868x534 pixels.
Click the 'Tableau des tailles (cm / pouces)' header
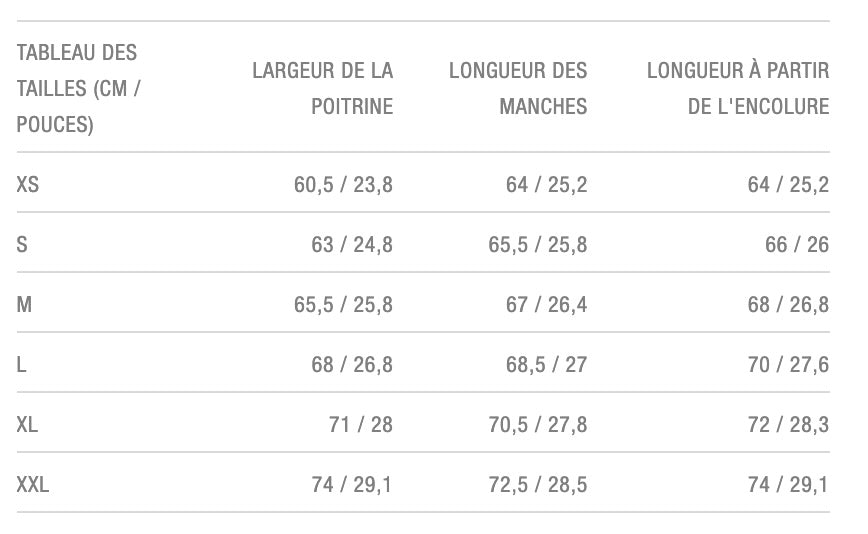(78, 88)
